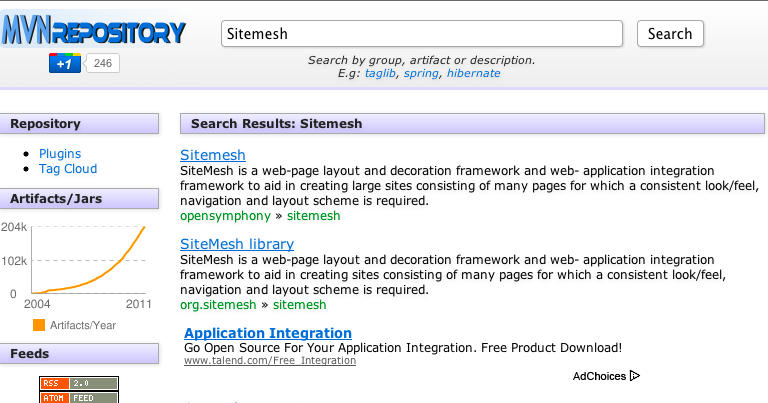Open the RSS 2.0 feed badge
Viewport: 768px width, 403px height.
(x=79, y=383)
